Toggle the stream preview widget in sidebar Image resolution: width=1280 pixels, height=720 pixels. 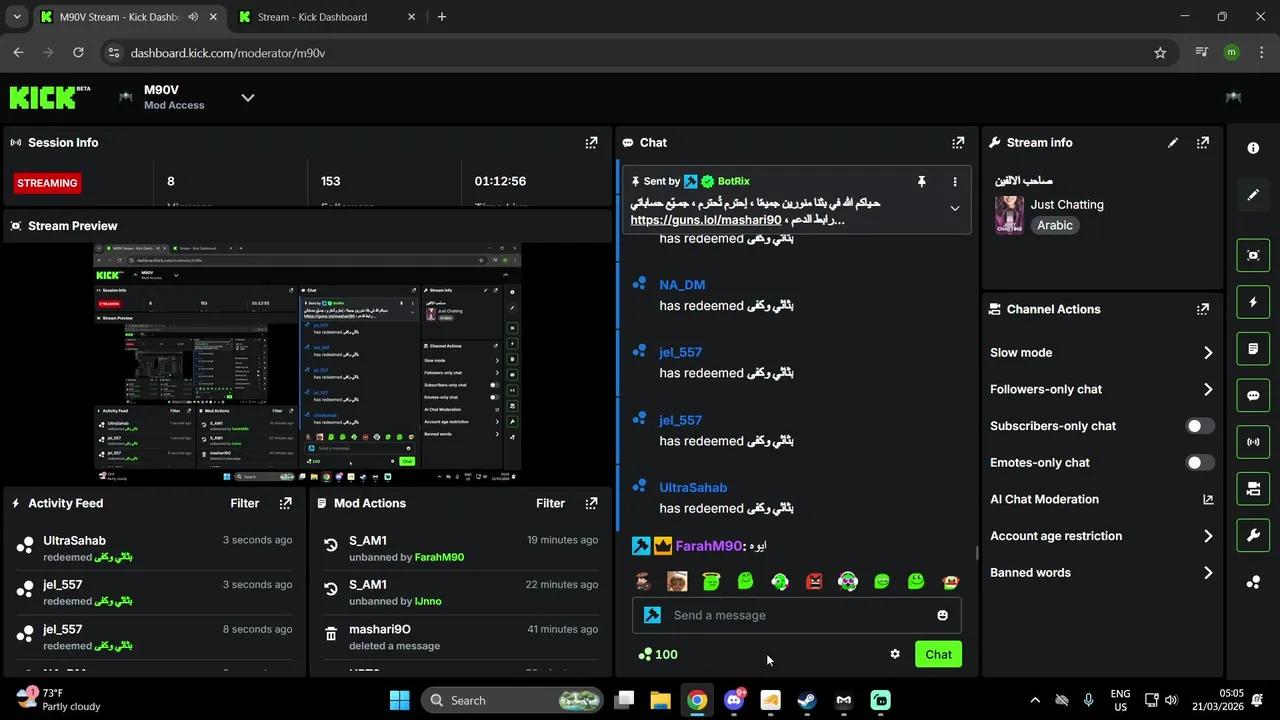coord(1253,255)
